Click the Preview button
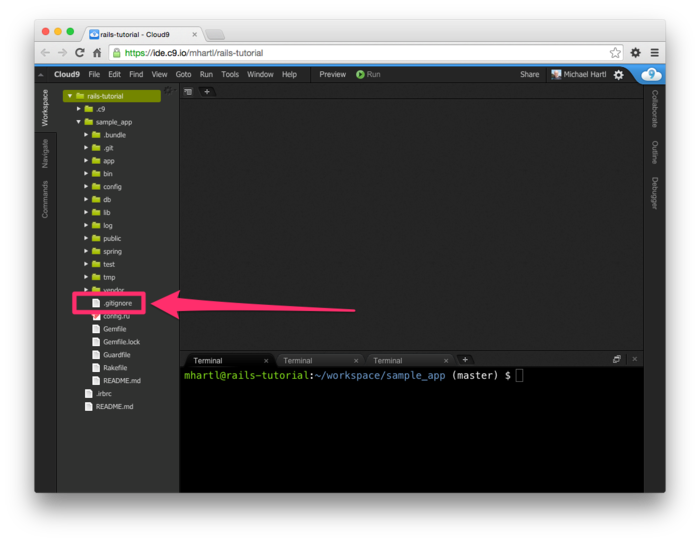The height and width of the screenshot is (542, 700). click(x=333, y=75)
